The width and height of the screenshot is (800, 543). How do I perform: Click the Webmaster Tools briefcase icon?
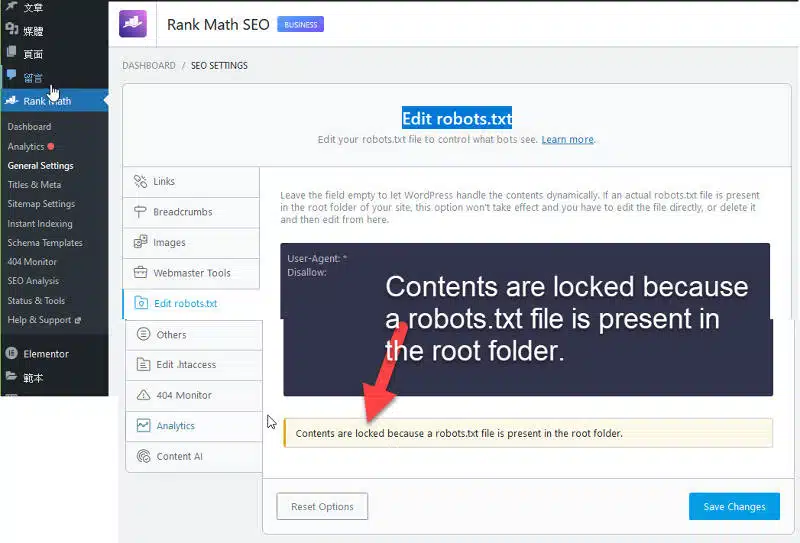pos(140,273)
